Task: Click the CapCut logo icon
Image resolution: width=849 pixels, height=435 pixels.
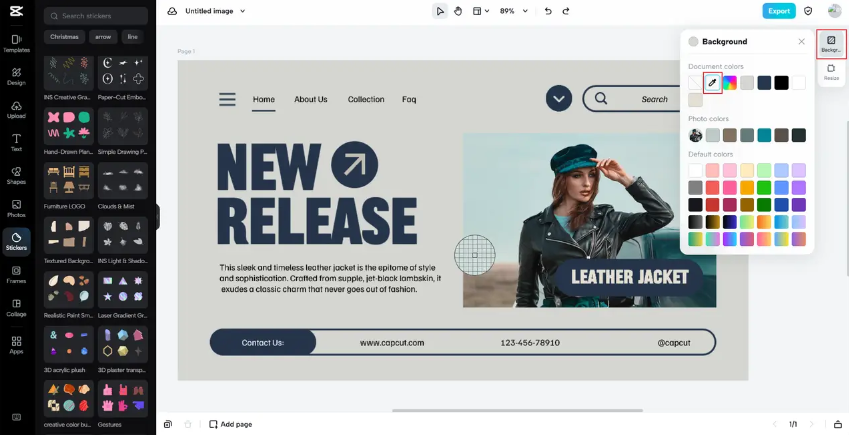Action: point(16,11)
